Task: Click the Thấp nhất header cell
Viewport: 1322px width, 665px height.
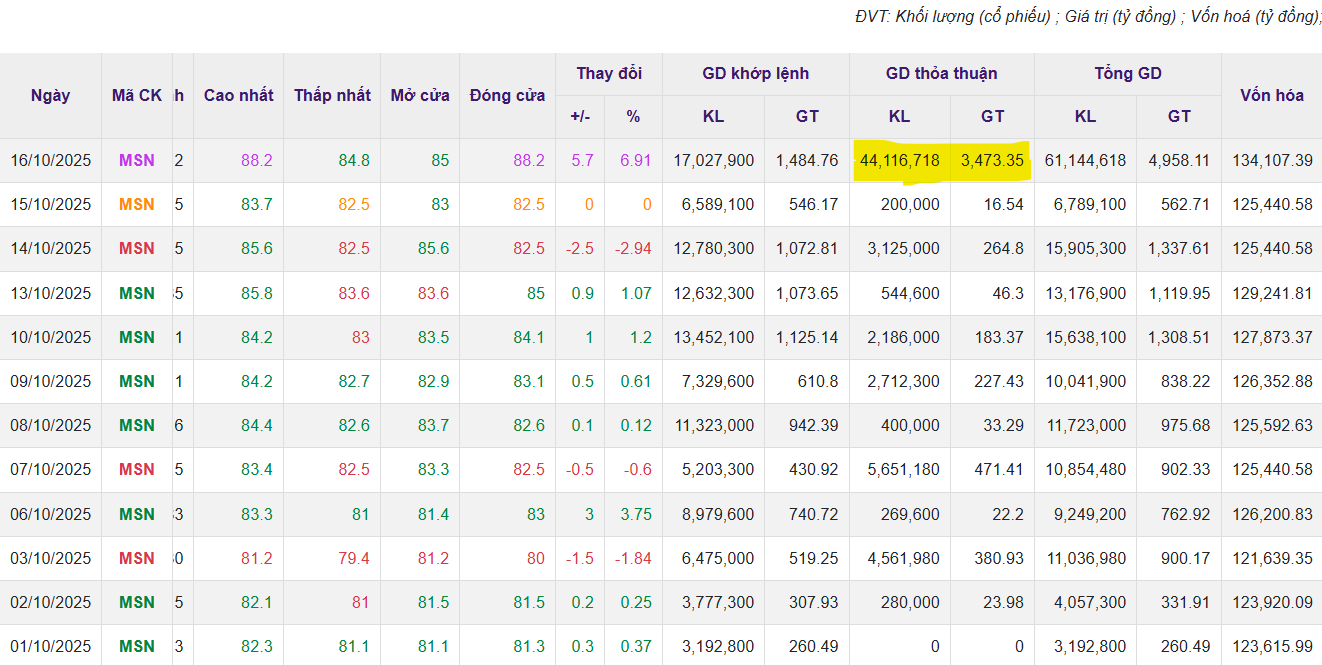Action: pyautogui.click(x=332, y=96)
